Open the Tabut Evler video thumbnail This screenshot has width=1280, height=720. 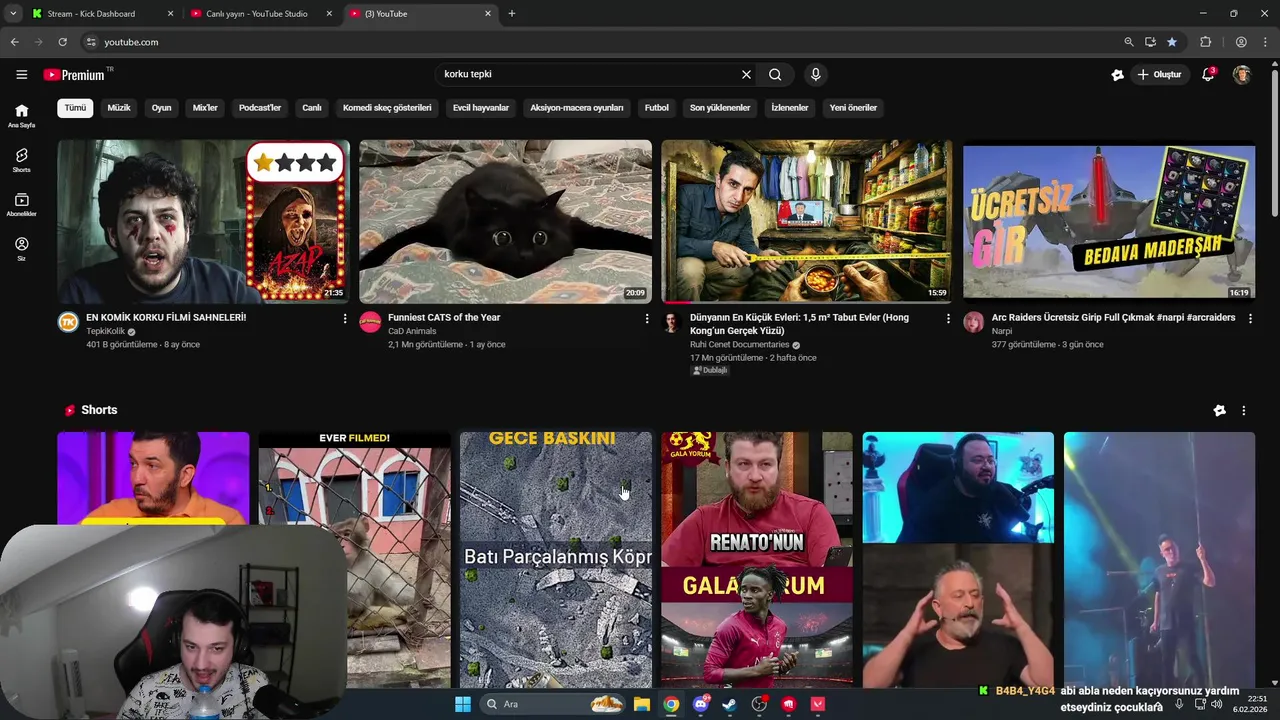(x=807, y=221)
